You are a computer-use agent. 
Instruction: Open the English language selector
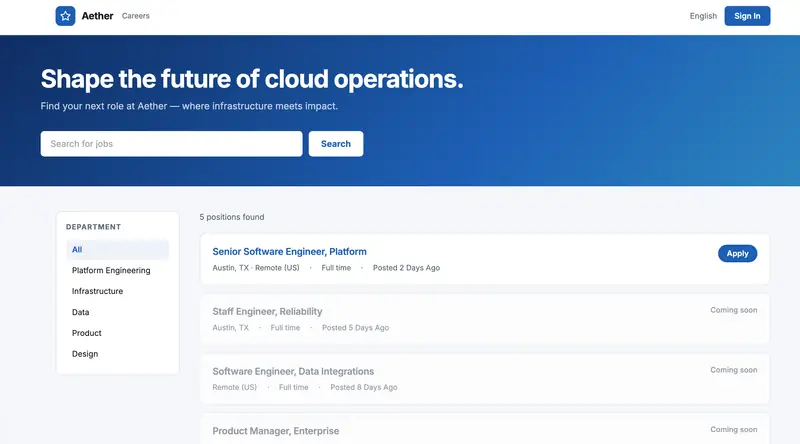tap(703, 16)
